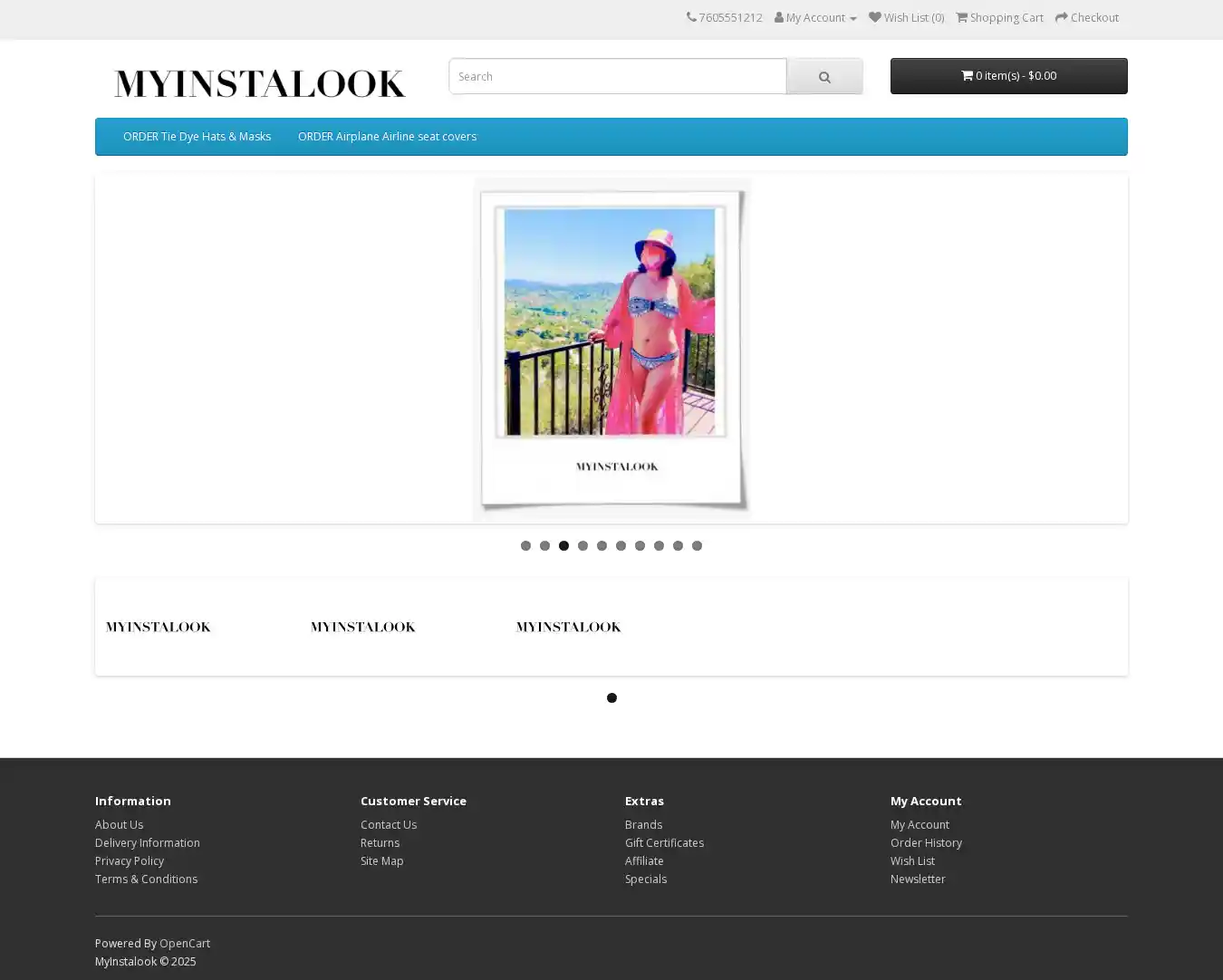Click into the Search input field

click(617, 76)
